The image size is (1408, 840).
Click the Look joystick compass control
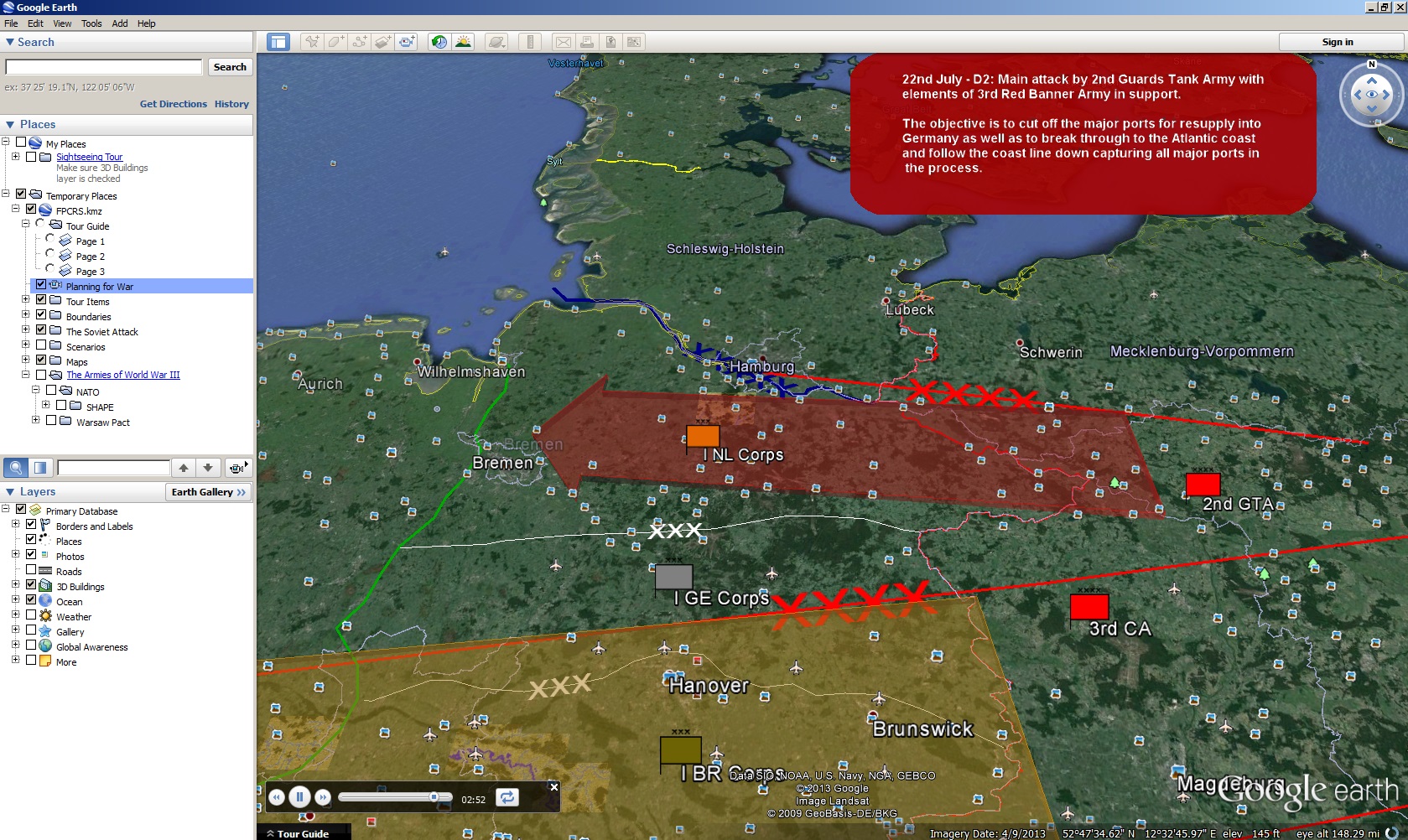pos(1372,95)
